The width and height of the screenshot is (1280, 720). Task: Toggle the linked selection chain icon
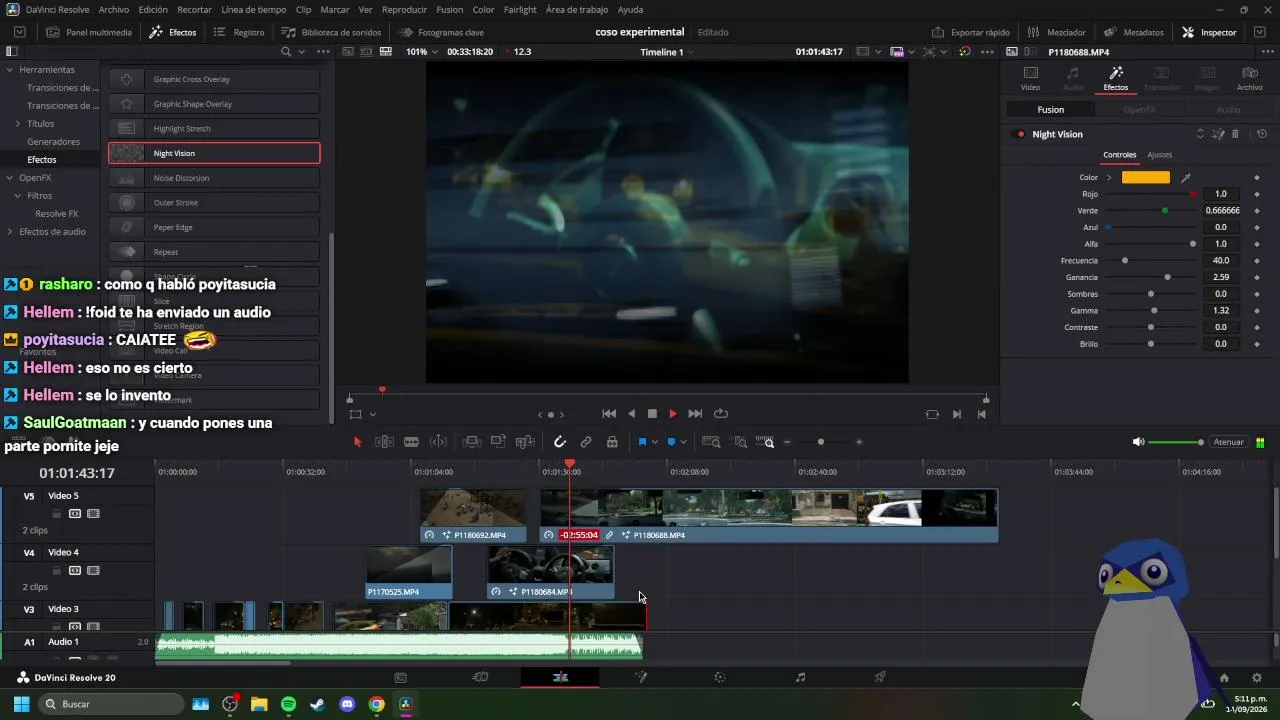[586, 442]
